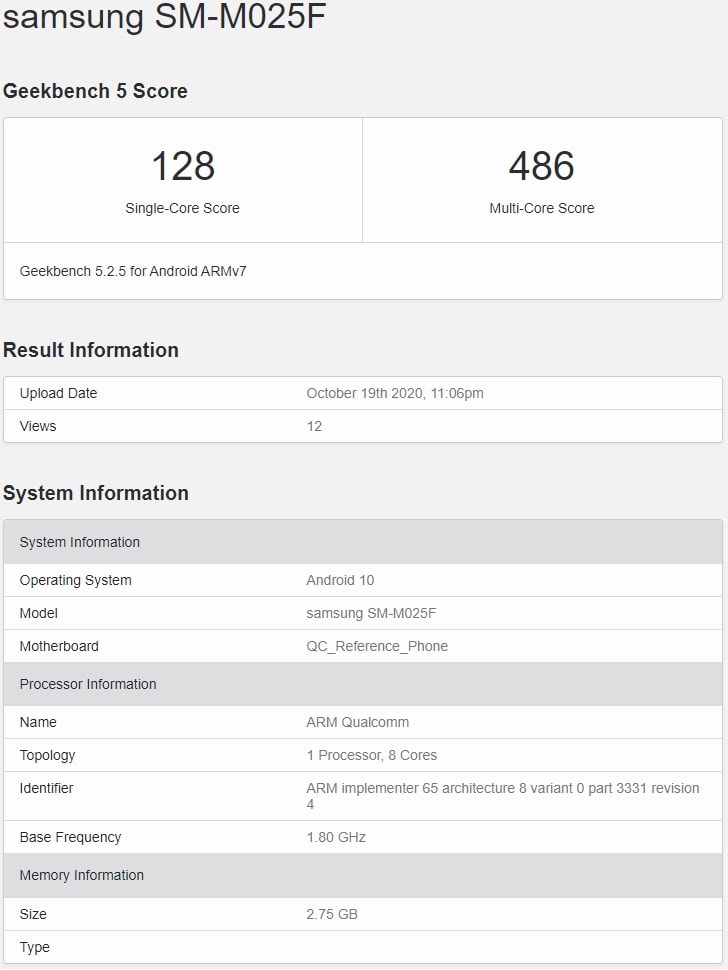The image size is (728, 970).
Task: Select the QC_Reference_Phone value
Action: [x=377, y=646]
